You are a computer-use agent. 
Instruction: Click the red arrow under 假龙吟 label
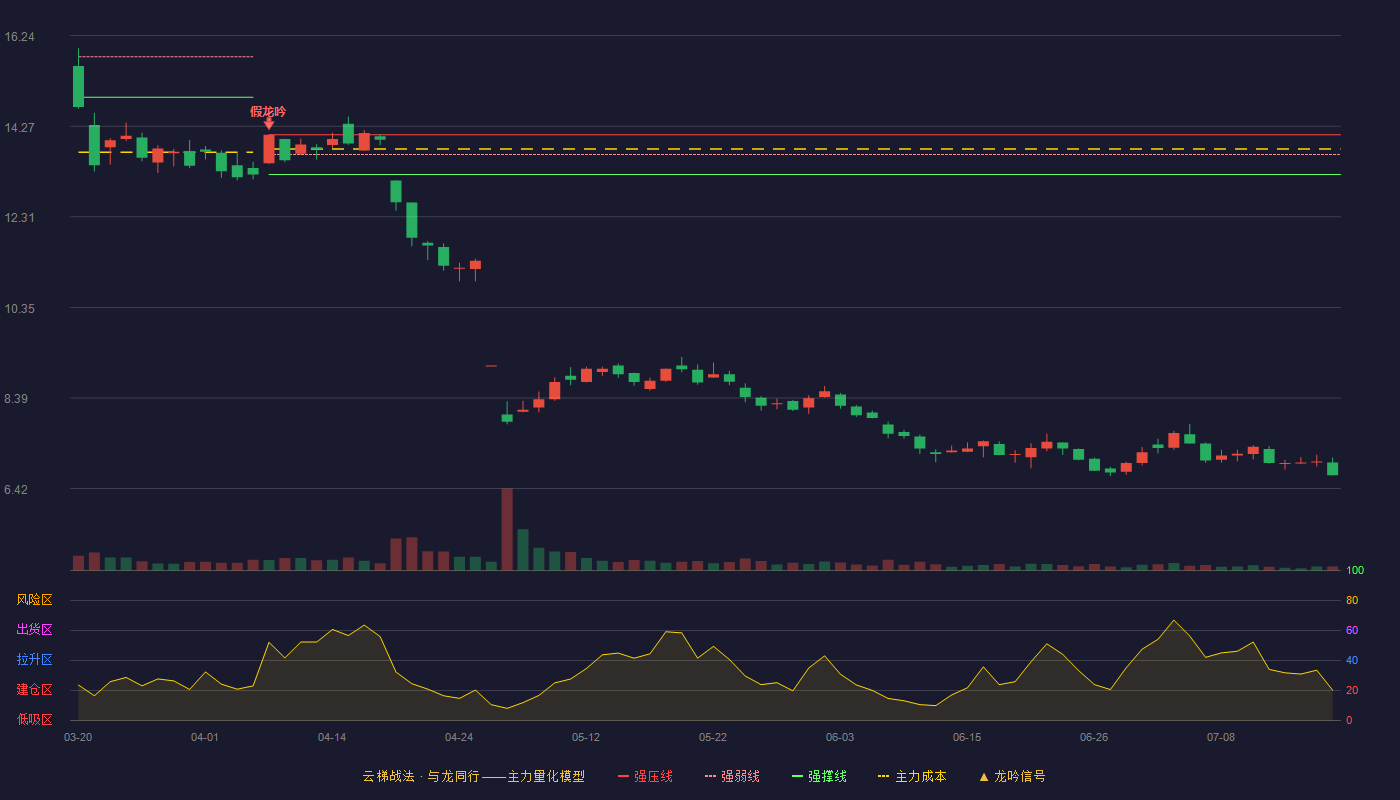point(268,123)
